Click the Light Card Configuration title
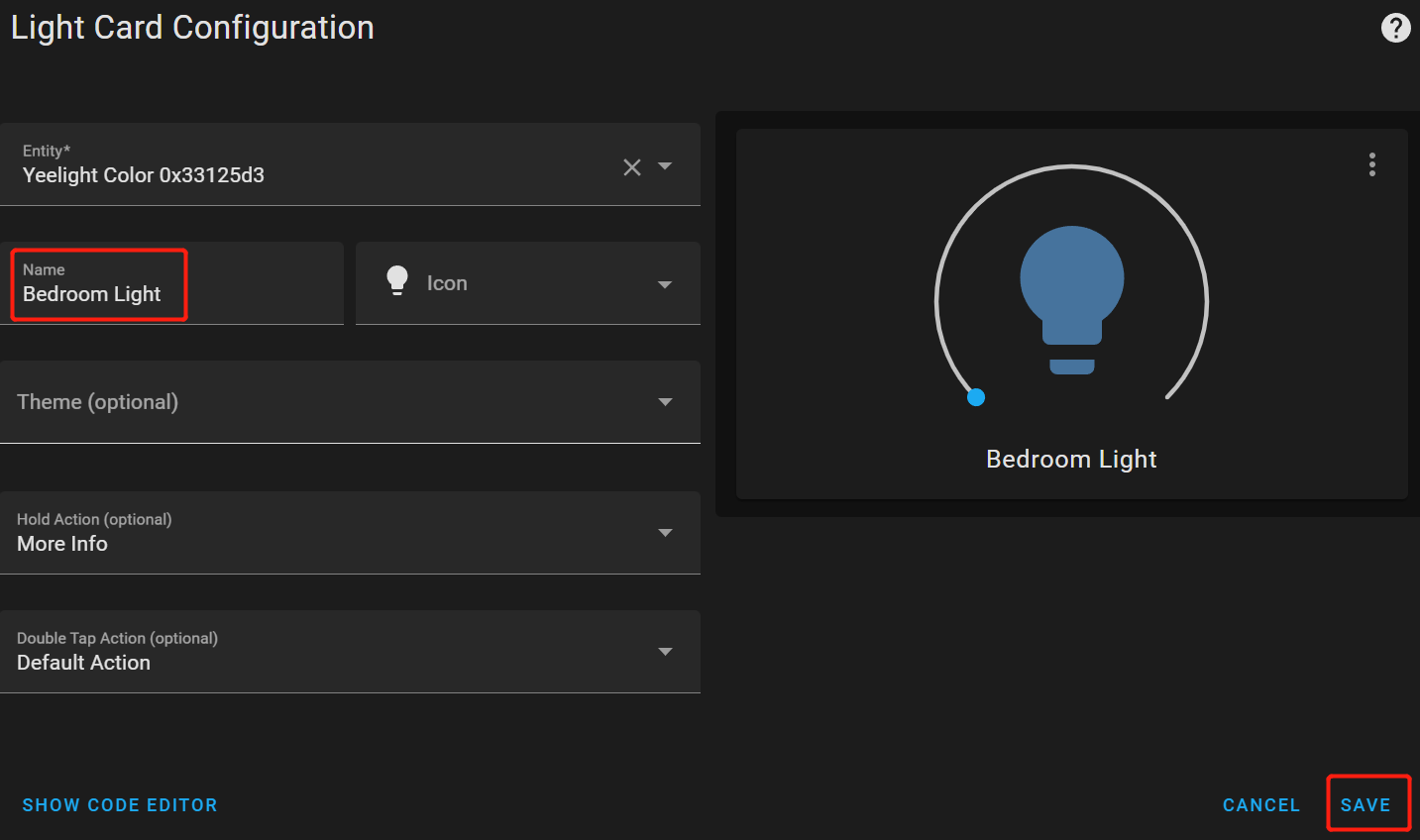The image size is (1420, 840). tap(192, 28)
